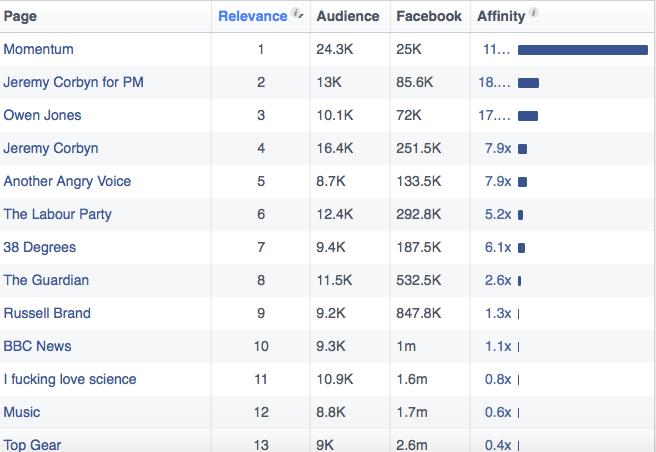Click the 5.2x affinity value
Image resolution: width=656 pixels, height=452 pixels.
point(498,214)
